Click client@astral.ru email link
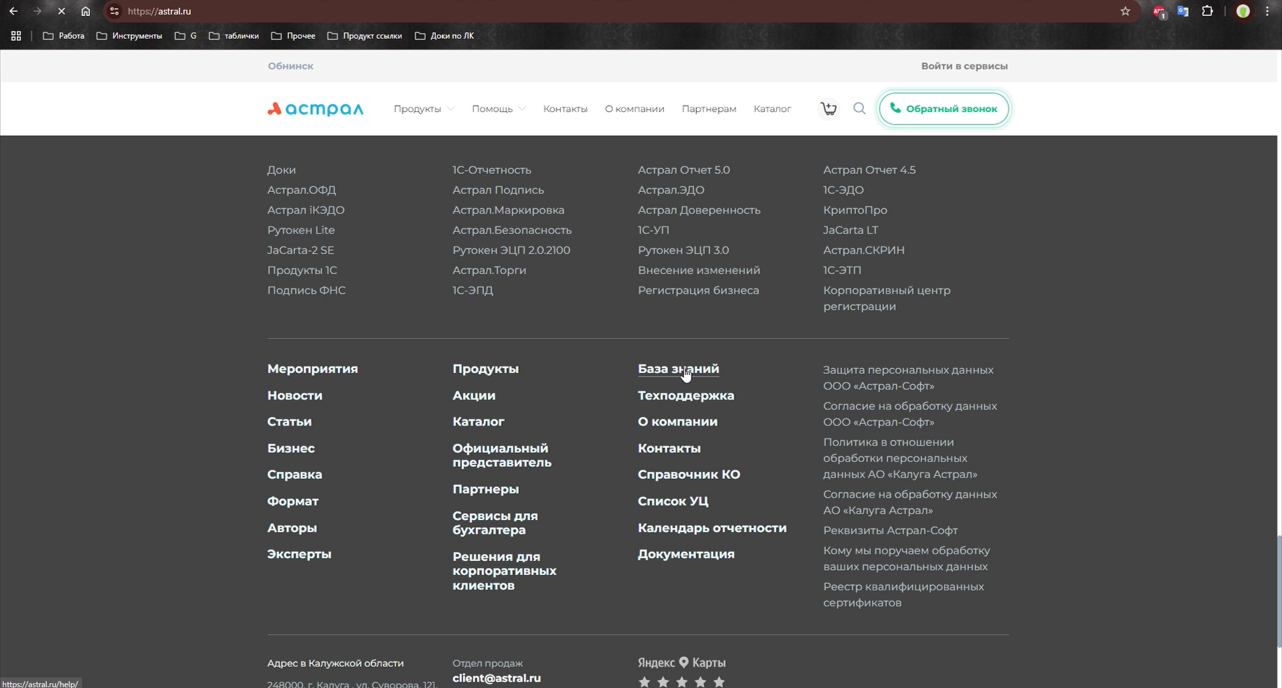The image size is (1282, 688). (x=496, y=678)
